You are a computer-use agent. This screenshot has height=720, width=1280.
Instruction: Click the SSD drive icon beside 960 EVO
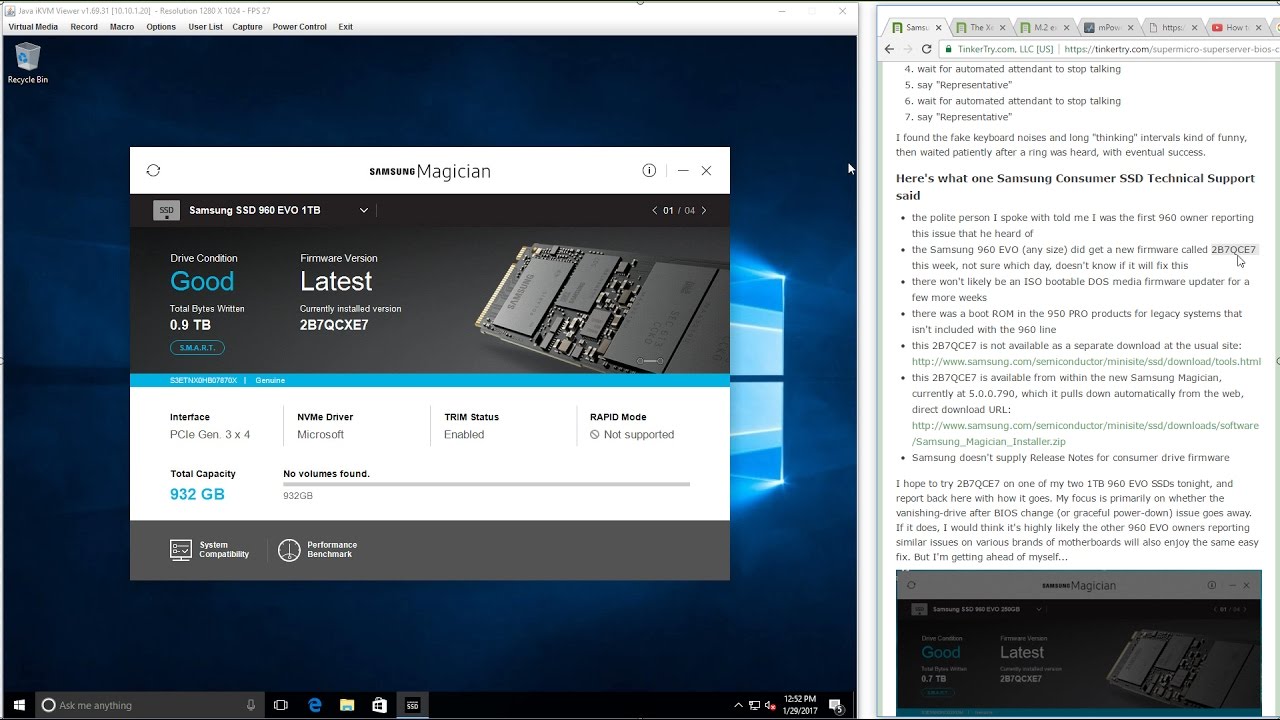pyautogui.click(x=166, y=210)
